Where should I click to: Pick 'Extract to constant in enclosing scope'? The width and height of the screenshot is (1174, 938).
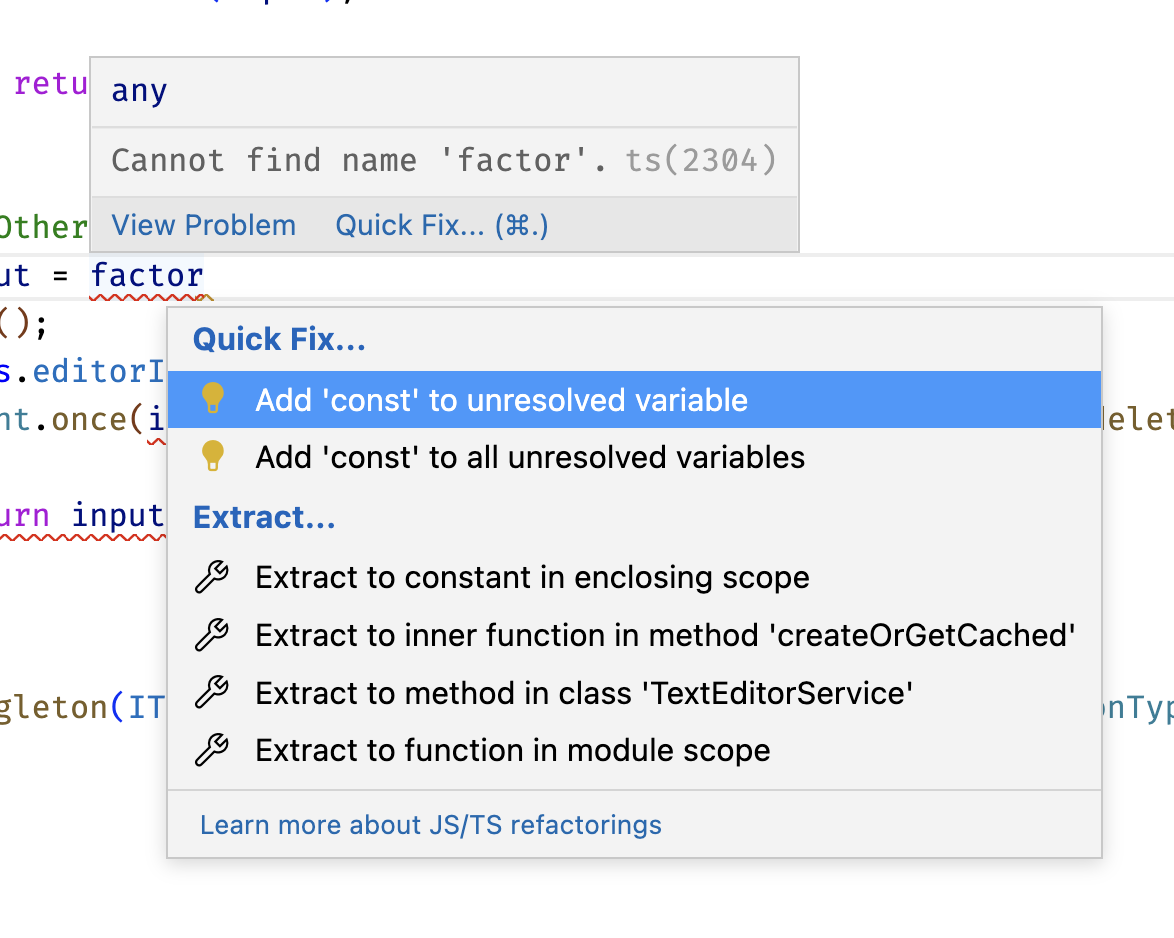click(x=532, y=578)
